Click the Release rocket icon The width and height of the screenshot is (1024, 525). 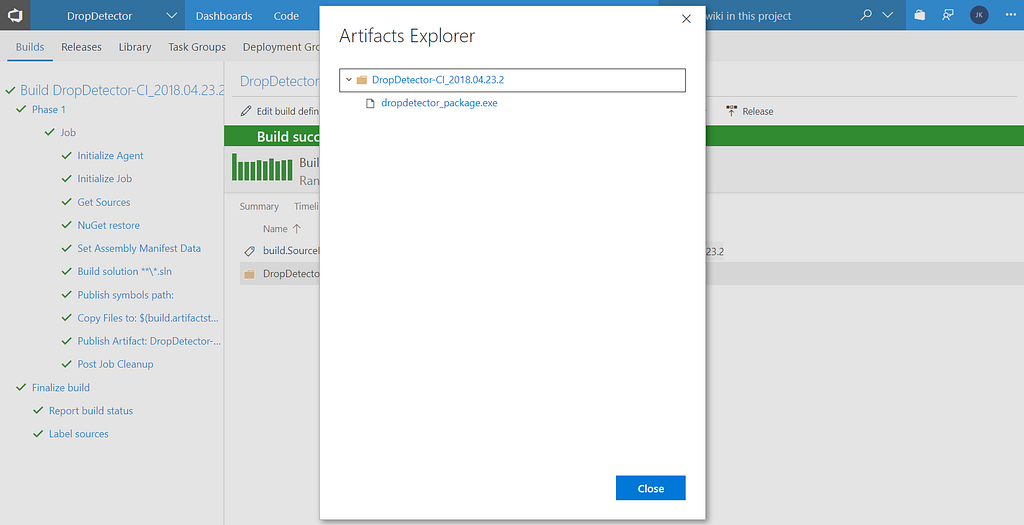click(731, 111)
